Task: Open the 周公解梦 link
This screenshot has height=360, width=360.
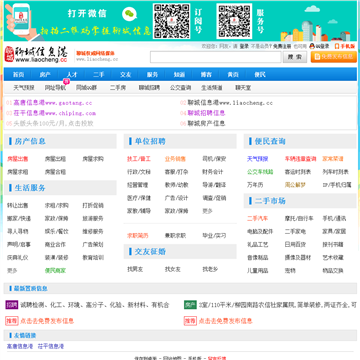Action: click(x=295, y=185)
